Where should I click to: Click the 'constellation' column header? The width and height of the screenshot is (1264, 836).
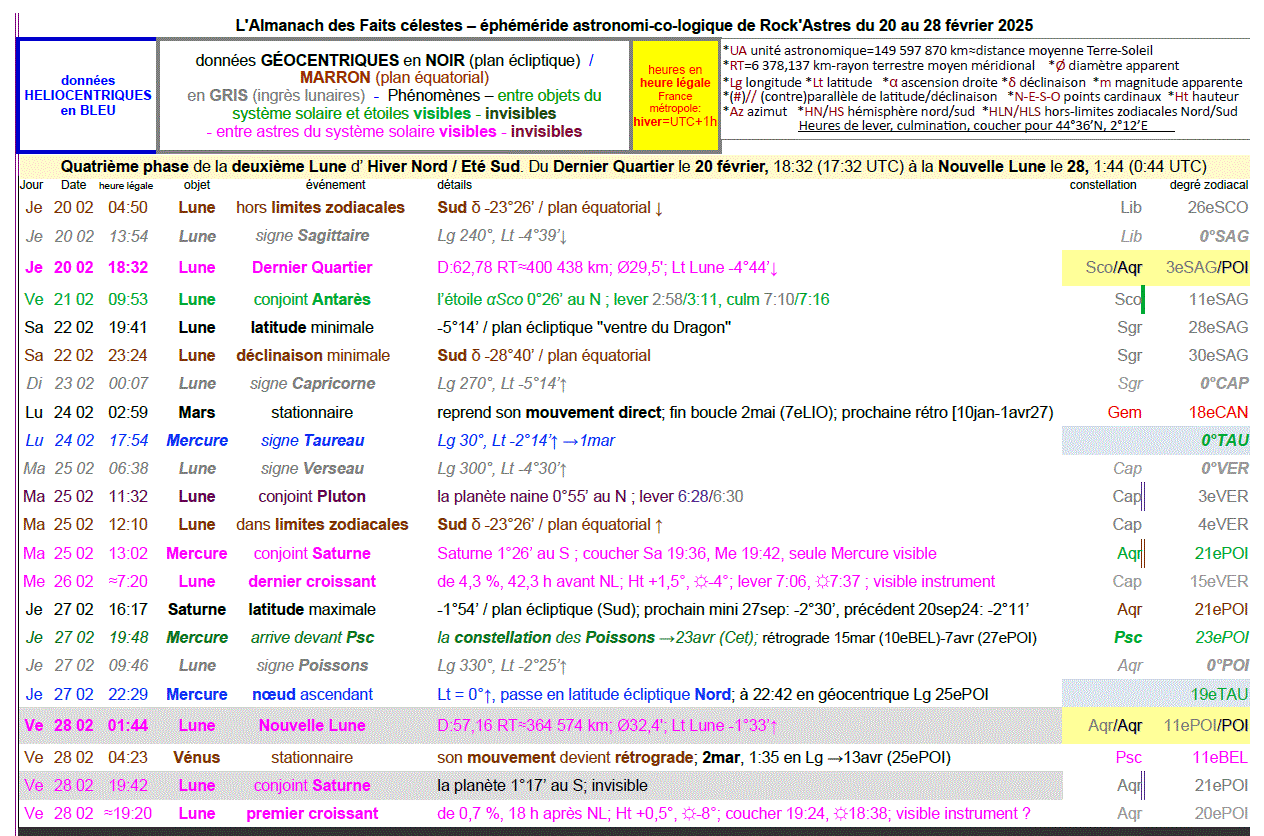1103,185
